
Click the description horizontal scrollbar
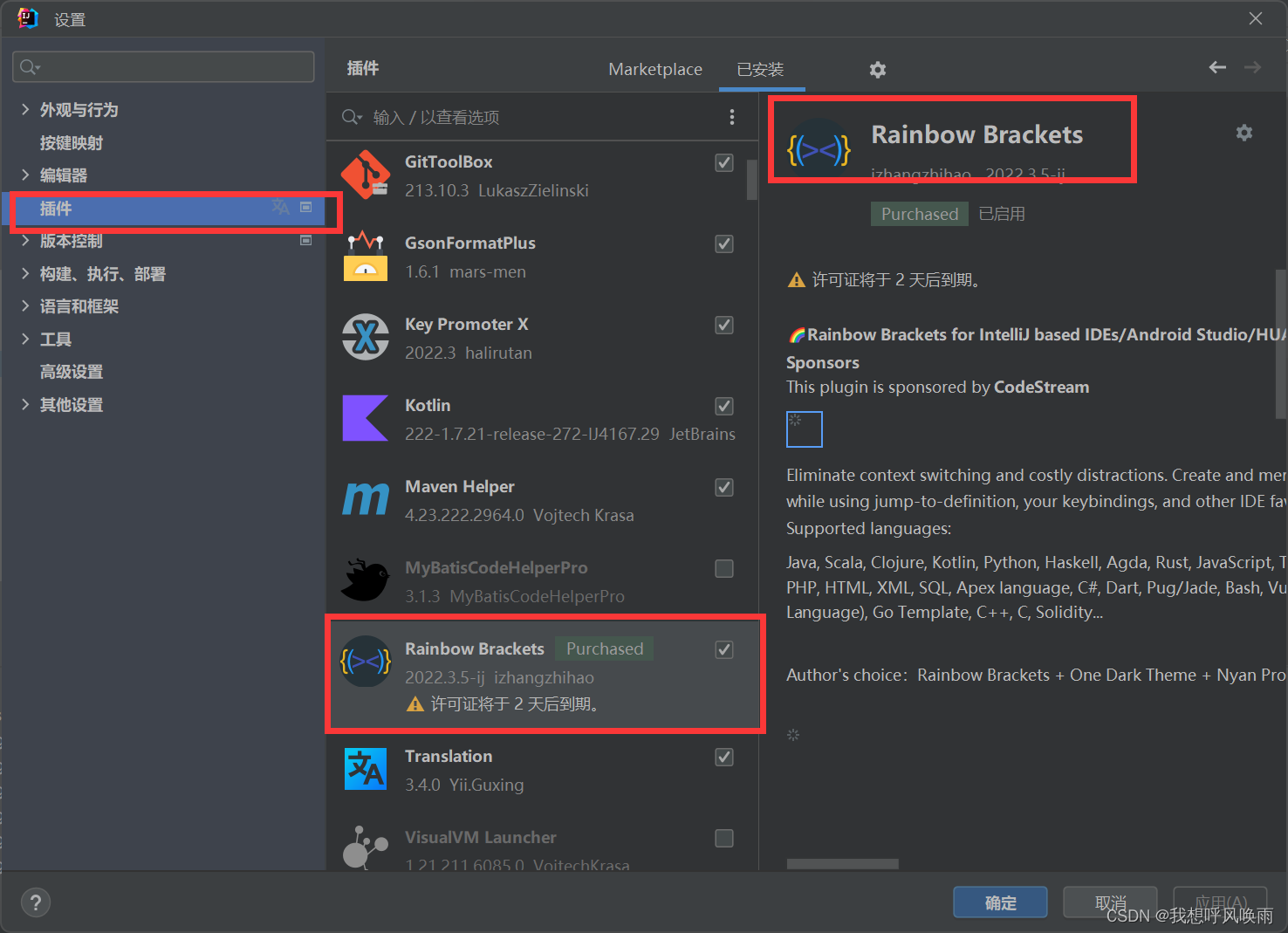[842, 864]
